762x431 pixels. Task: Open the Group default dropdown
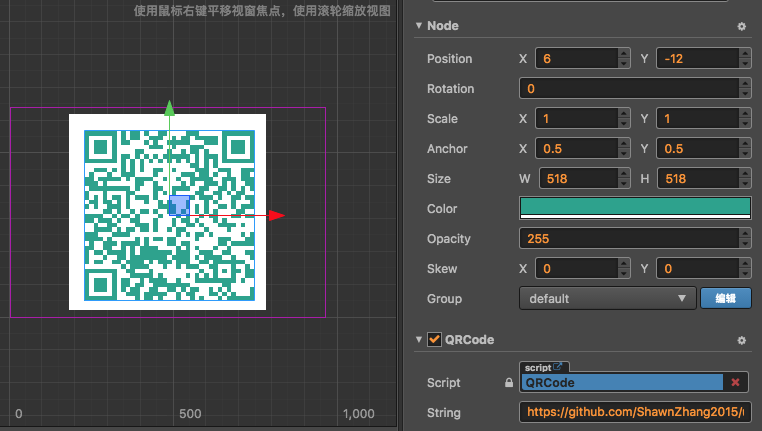[607, 298]
